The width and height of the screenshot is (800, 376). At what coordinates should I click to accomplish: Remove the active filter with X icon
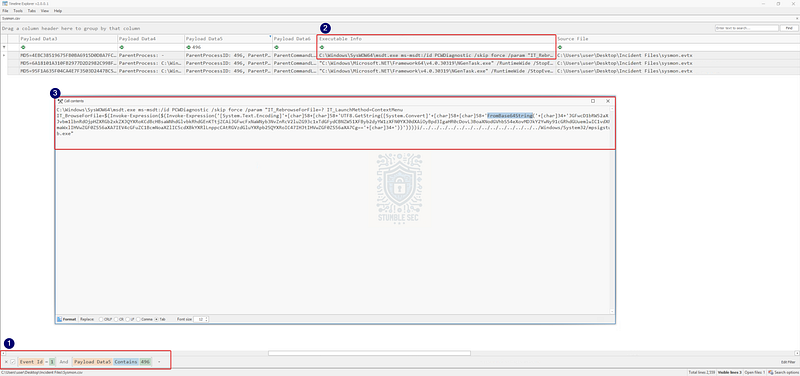(6, 362)
